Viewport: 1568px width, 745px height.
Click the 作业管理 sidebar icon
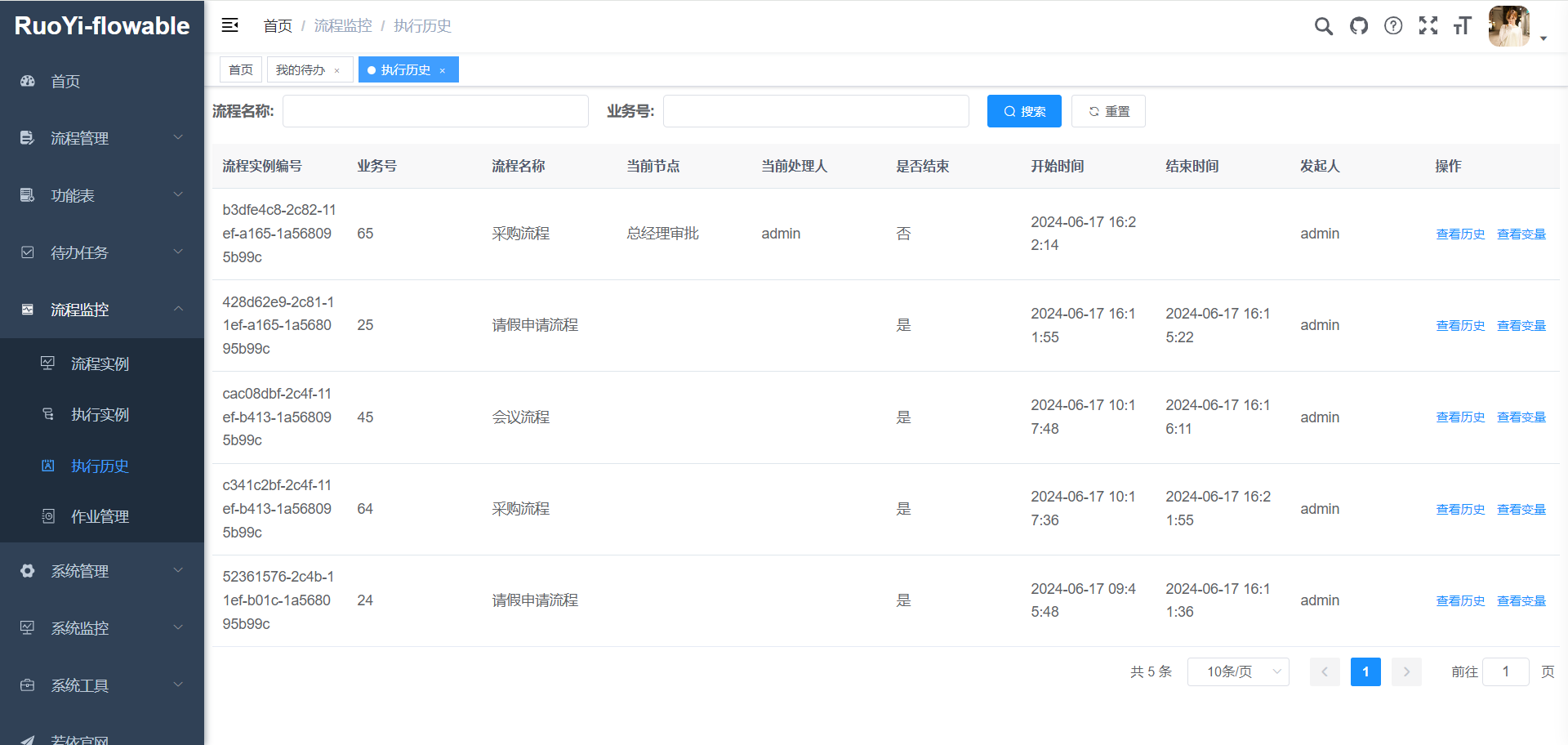click(x=47, y=516)
